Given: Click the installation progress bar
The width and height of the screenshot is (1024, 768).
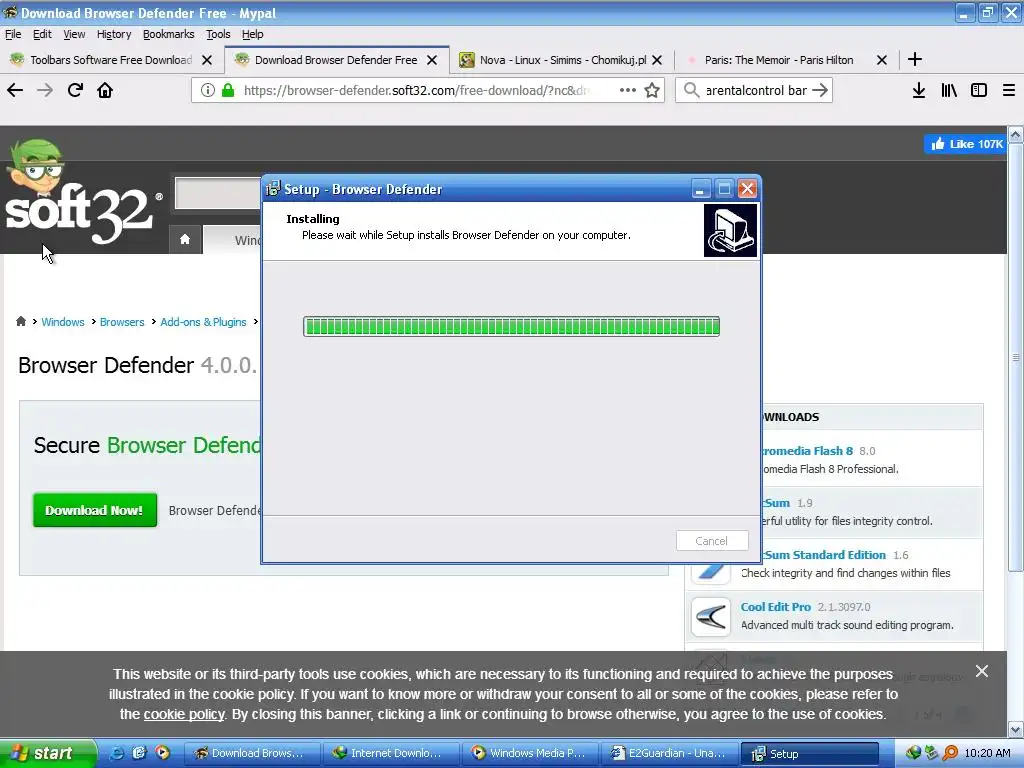Looking at the screenshot, I should tap(511, 327).
